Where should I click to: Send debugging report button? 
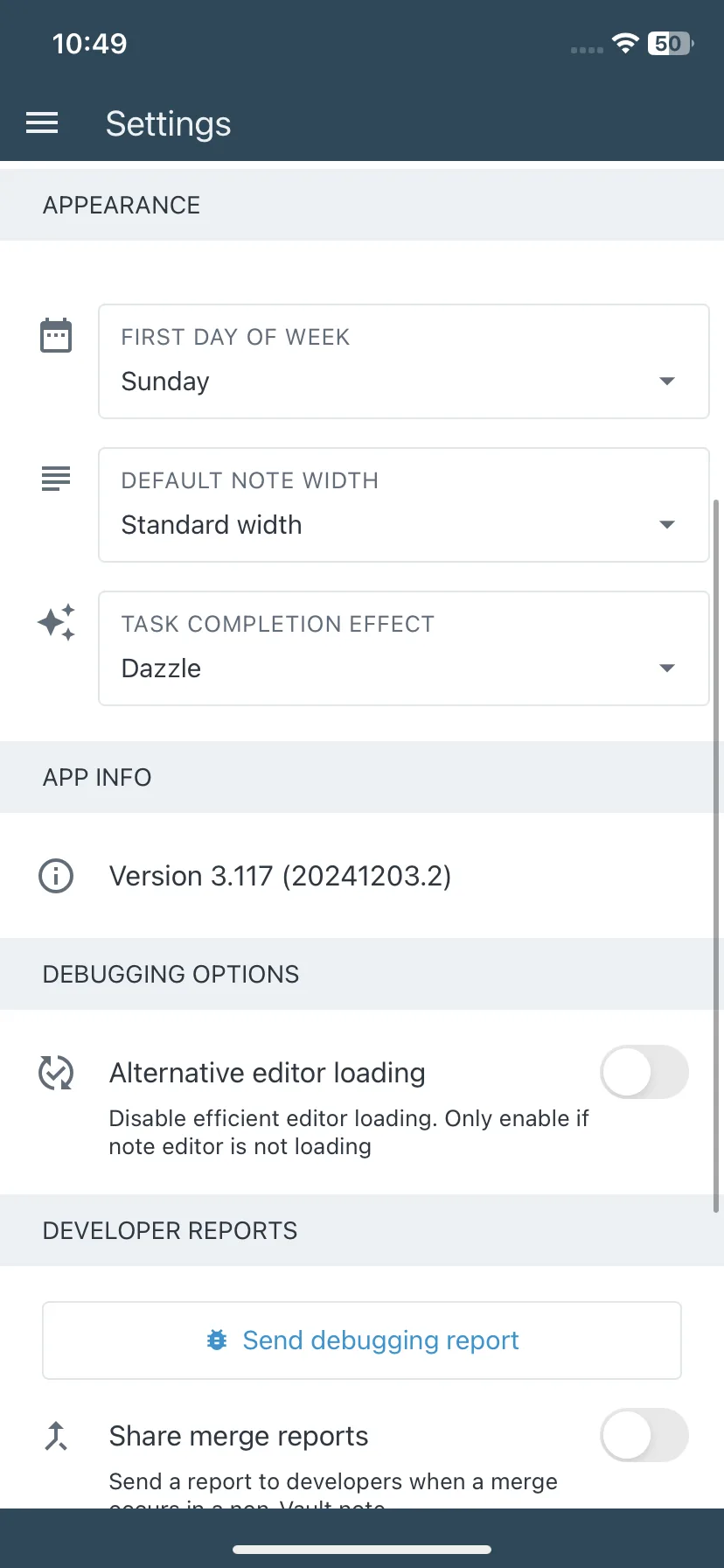tap(362, 1340)
